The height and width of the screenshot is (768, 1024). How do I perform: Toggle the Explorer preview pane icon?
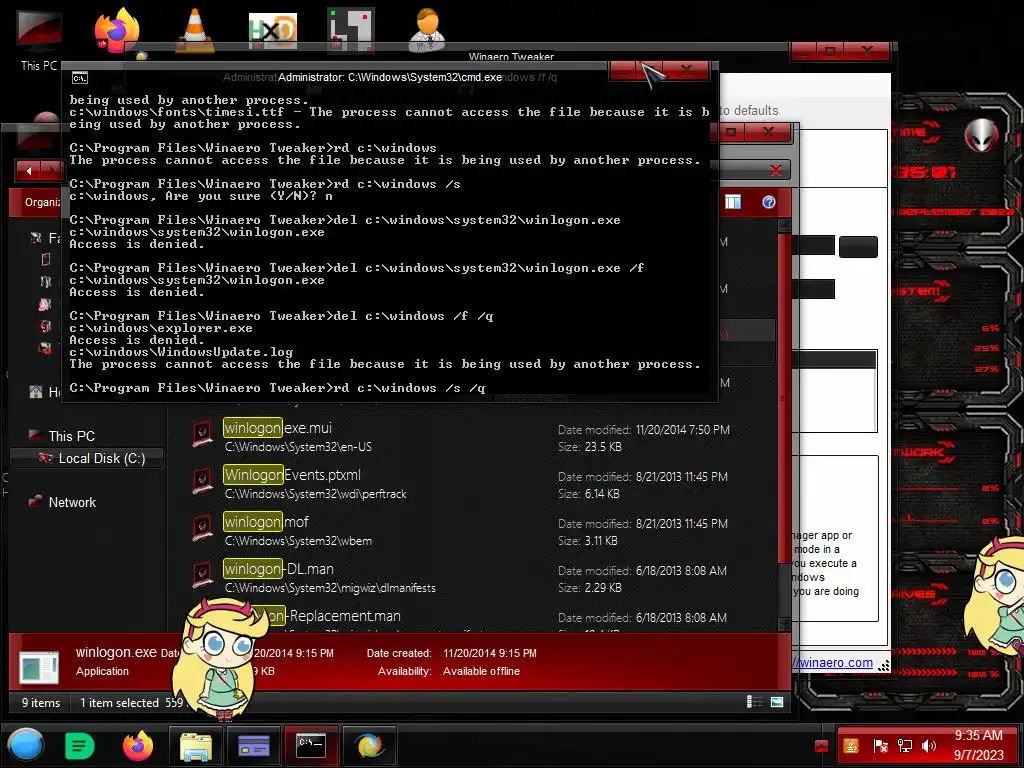pos(733,202)
